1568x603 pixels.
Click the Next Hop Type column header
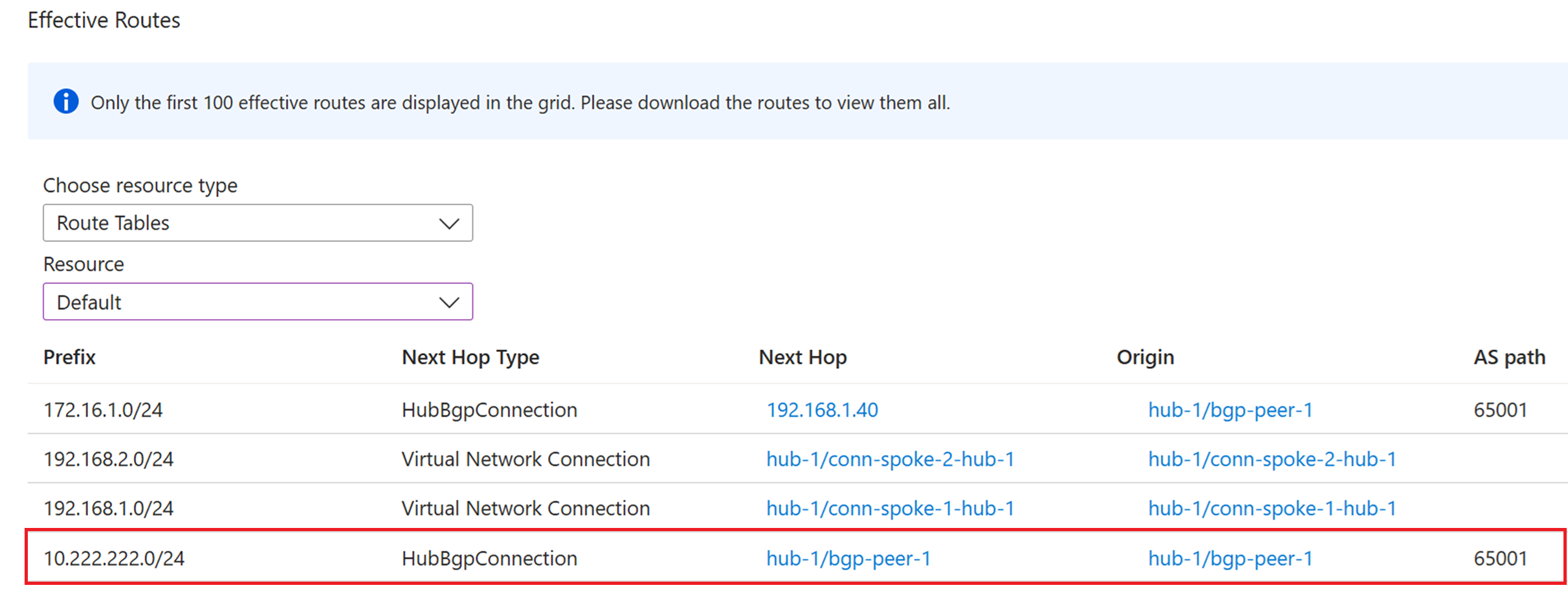(470, 357)
